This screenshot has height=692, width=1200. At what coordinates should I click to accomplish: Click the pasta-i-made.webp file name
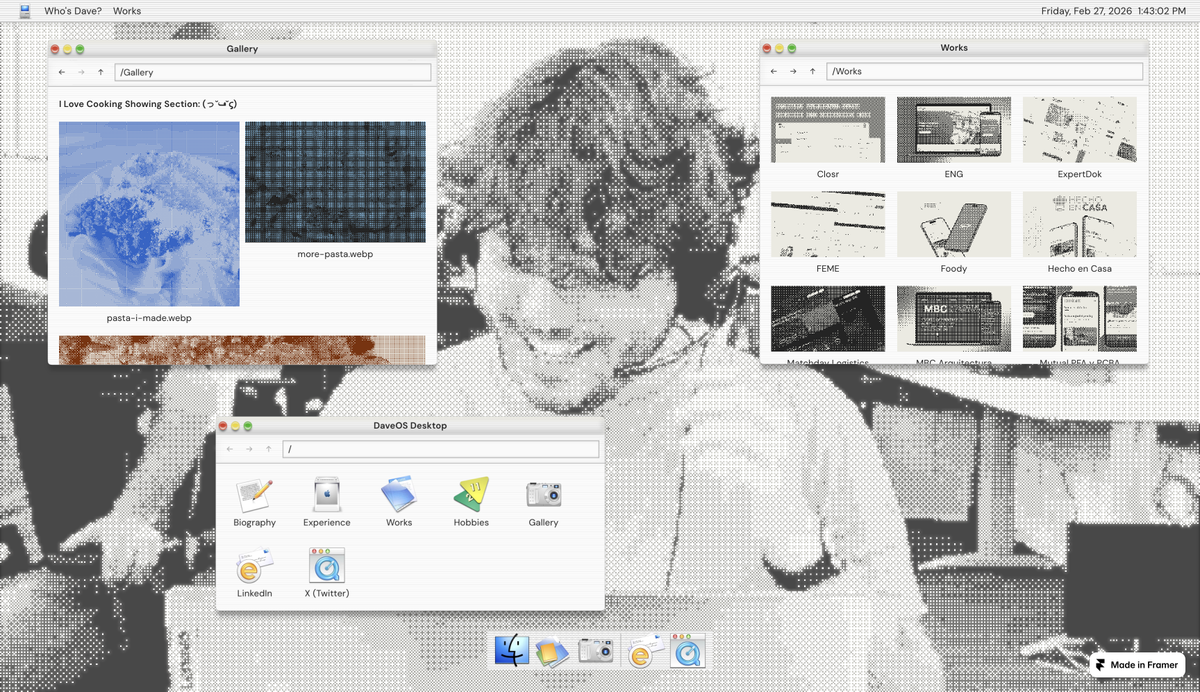(149, 318)
